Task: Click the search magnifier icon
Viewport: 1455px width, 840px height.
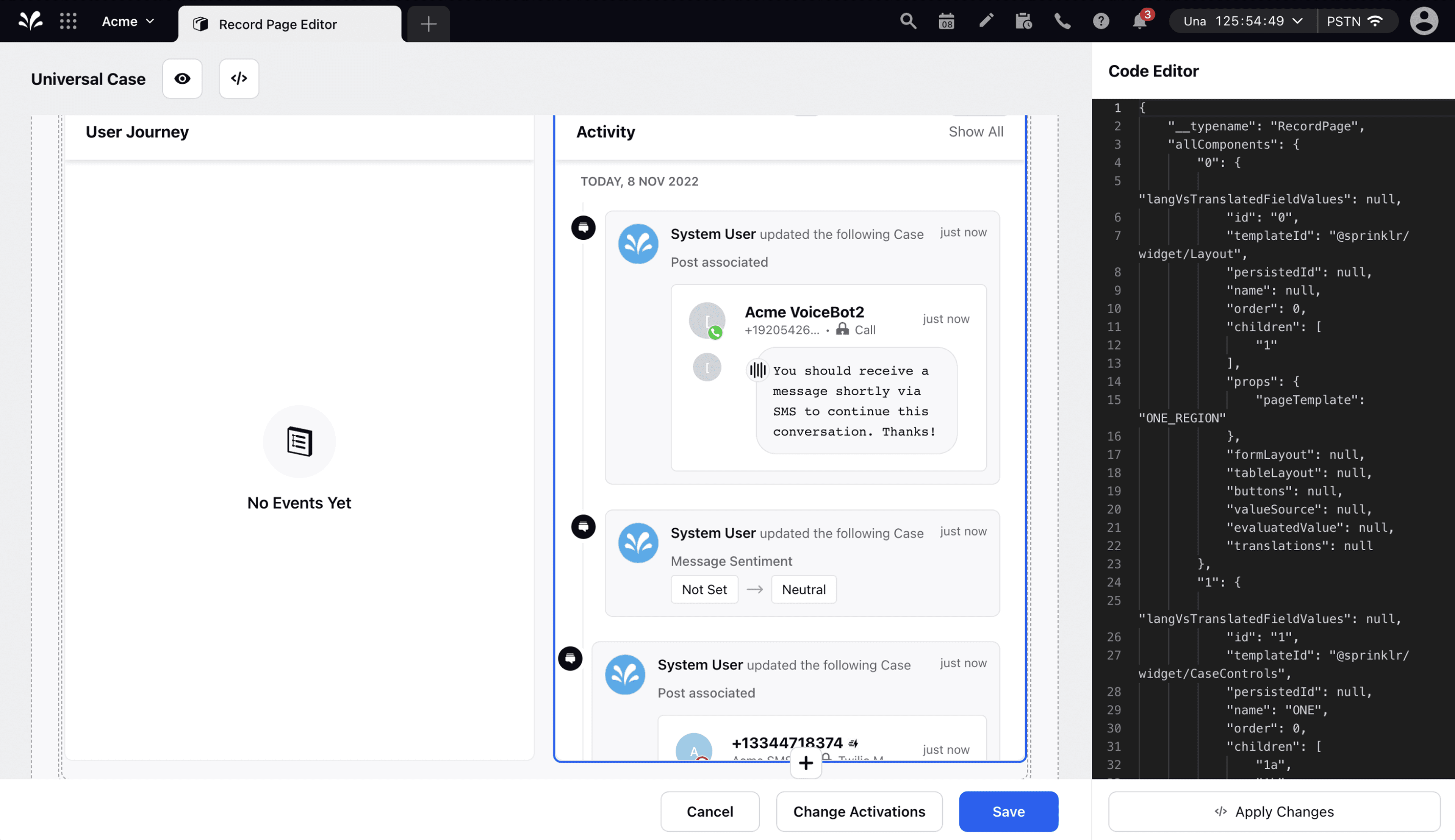Action: coord(908,21)
